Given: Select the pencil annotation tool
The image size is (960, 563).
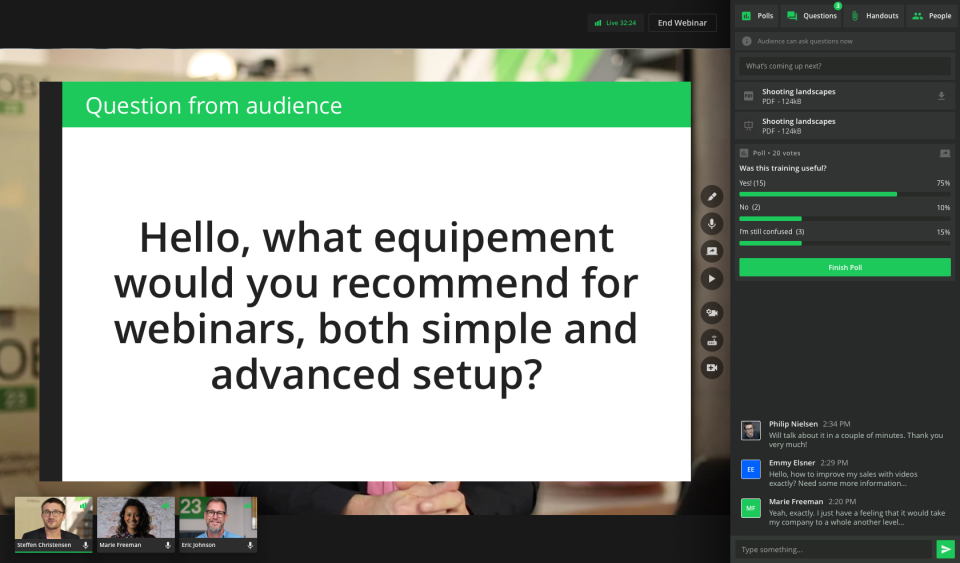Looking at the screenshot, I should [711, 196].
